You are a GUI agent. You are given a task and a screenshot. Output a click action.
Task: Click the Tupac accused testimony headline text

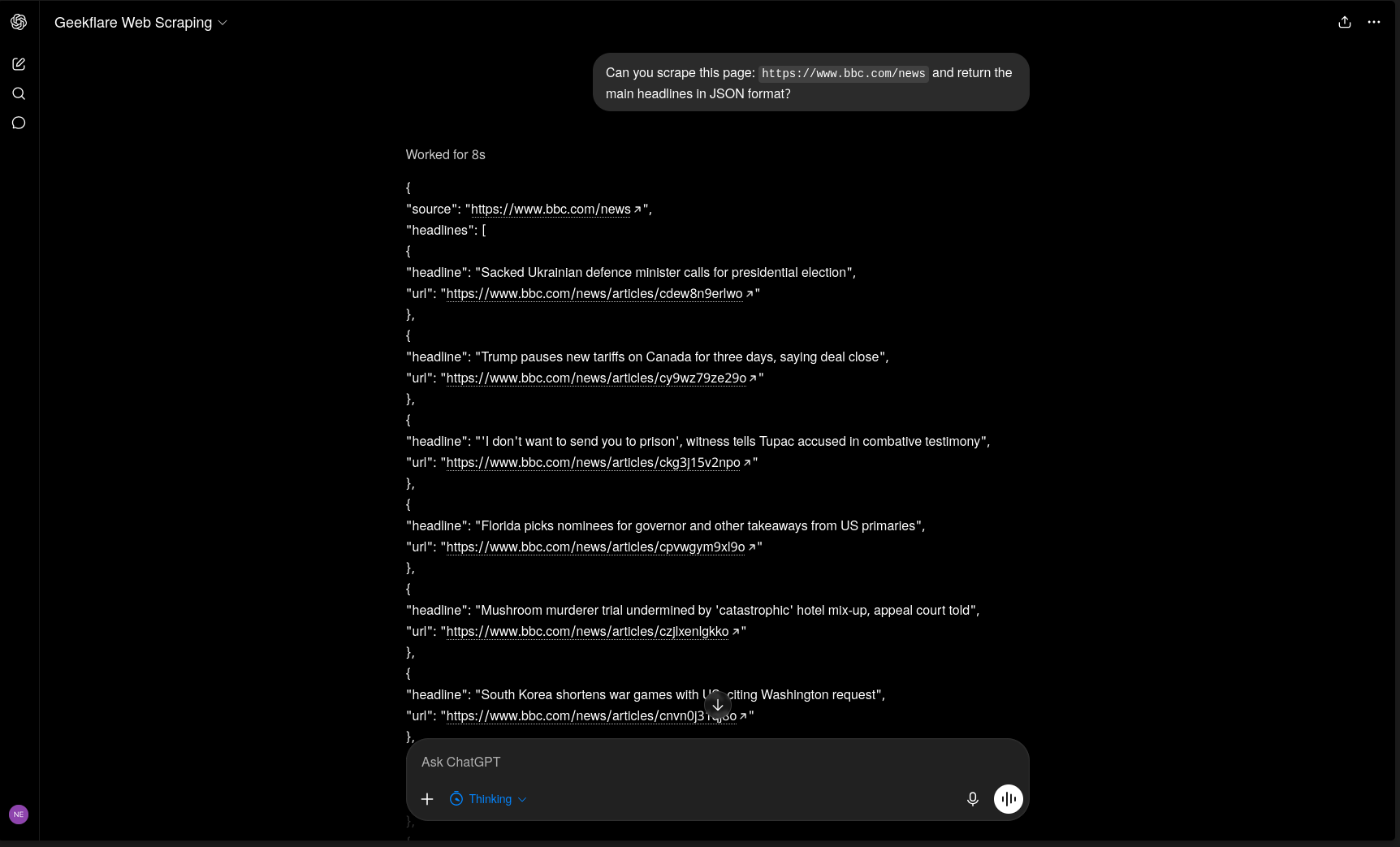(731, 441)
